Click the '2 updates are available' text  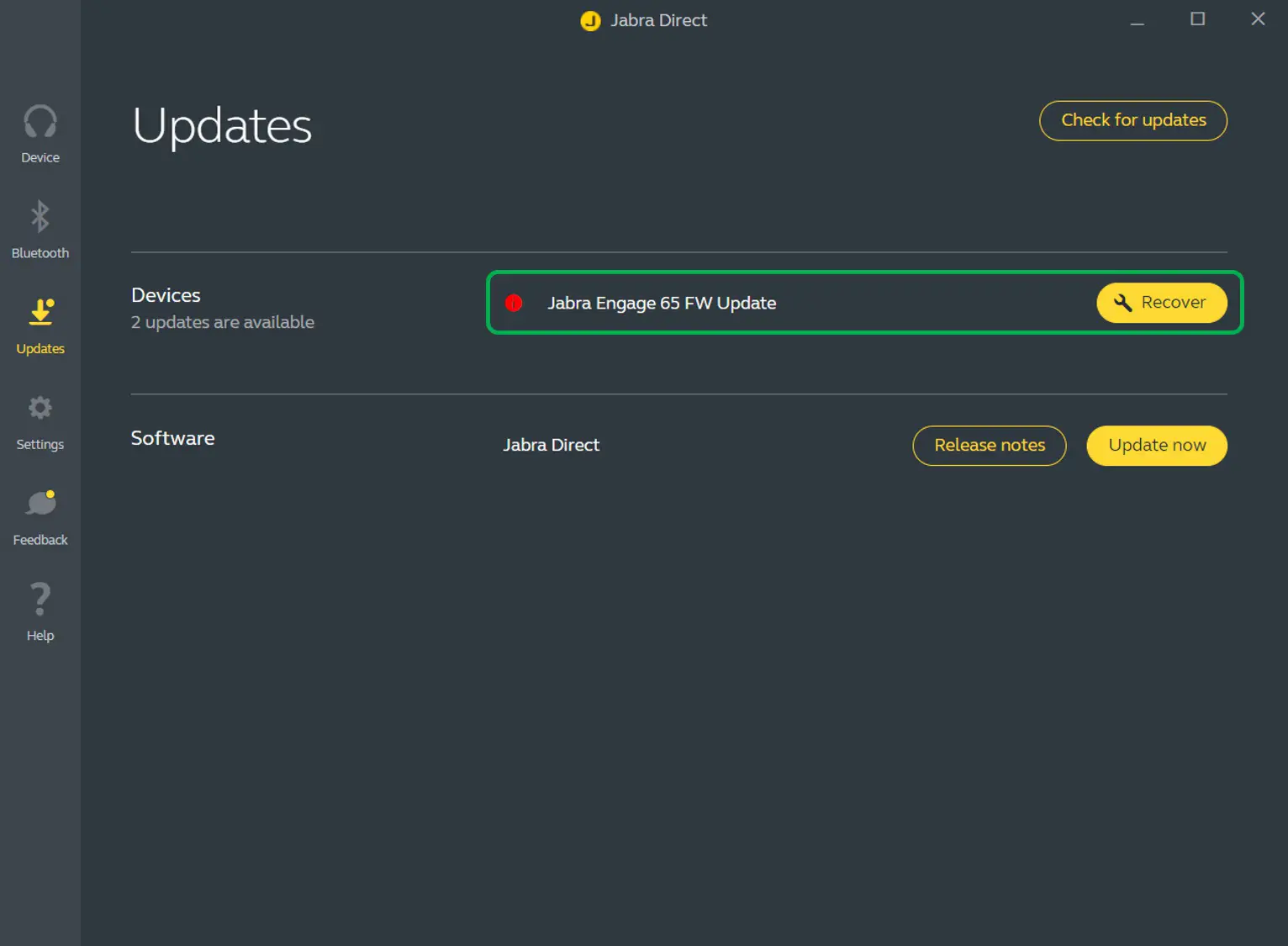[x=222, y=321]
